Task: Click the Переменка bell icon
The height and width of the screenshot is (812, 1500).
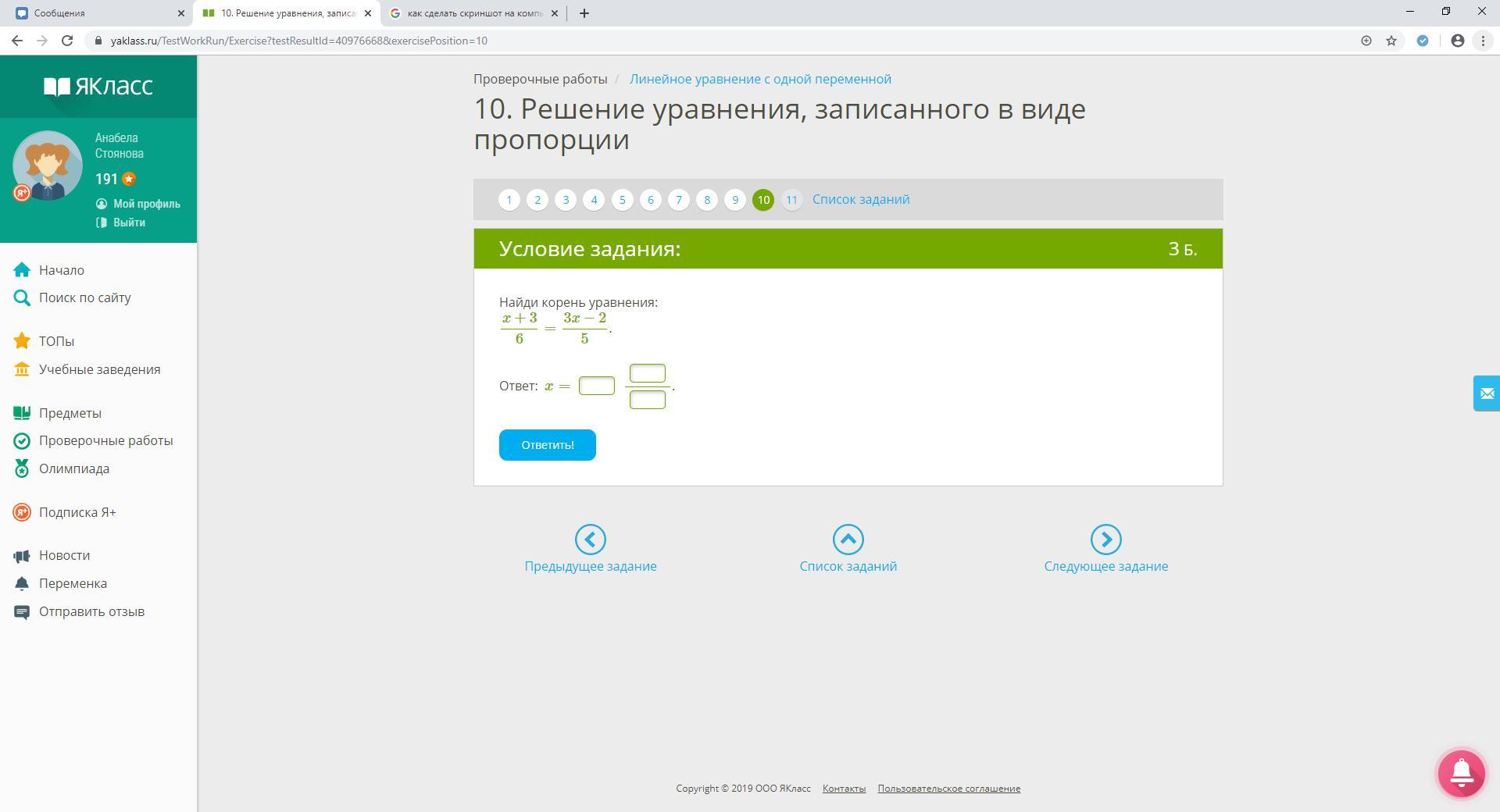Action: tap(22, 583)
